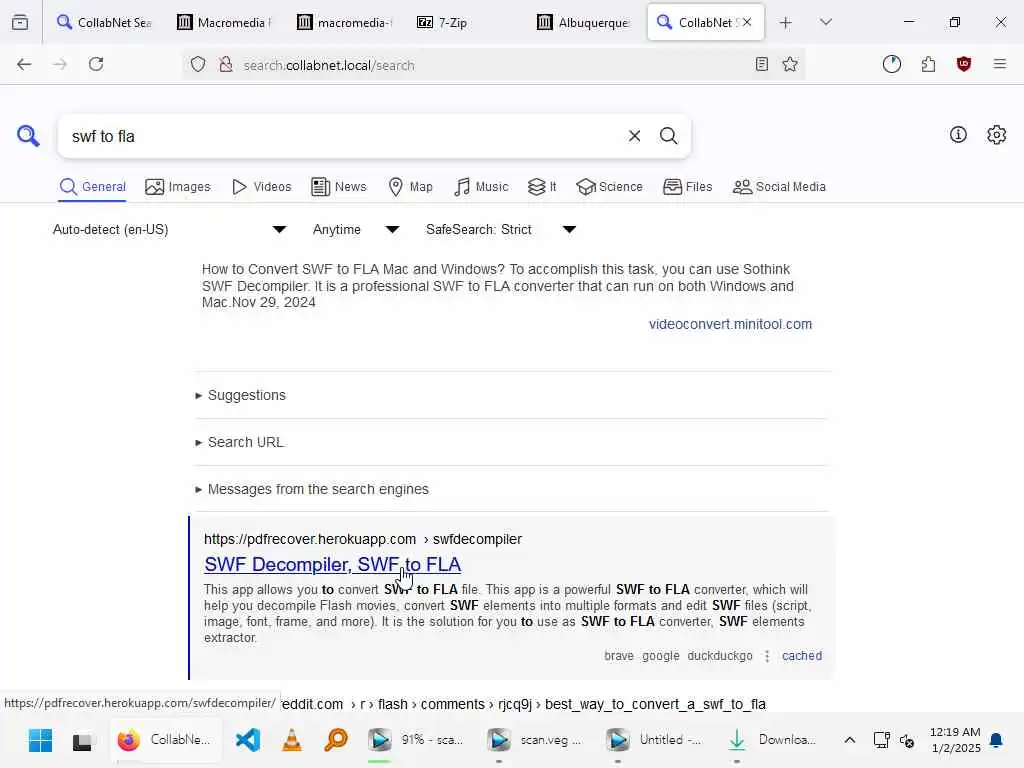1024x768 pixels.
Task: Switch to first CollabNet Search tab
Action: [104, 22]
